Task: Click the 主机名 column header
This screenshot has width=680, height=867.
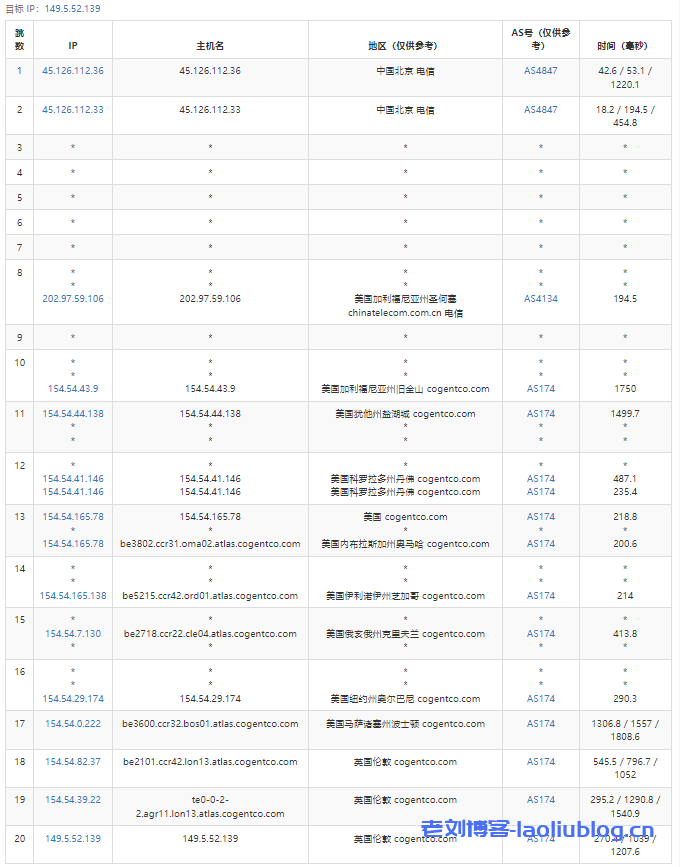Action: [210, 45]
